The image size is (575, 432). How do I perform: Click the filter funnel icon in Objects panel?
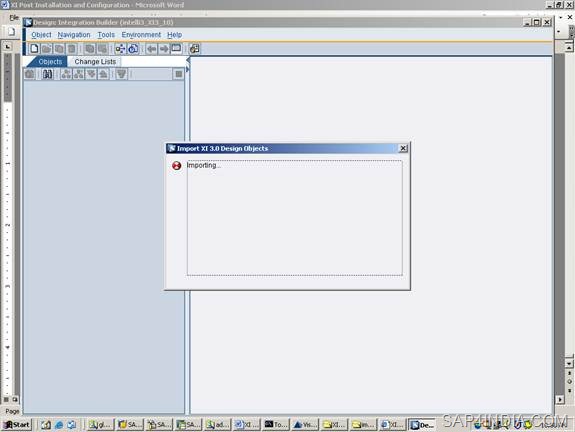(x=121, y=74)
